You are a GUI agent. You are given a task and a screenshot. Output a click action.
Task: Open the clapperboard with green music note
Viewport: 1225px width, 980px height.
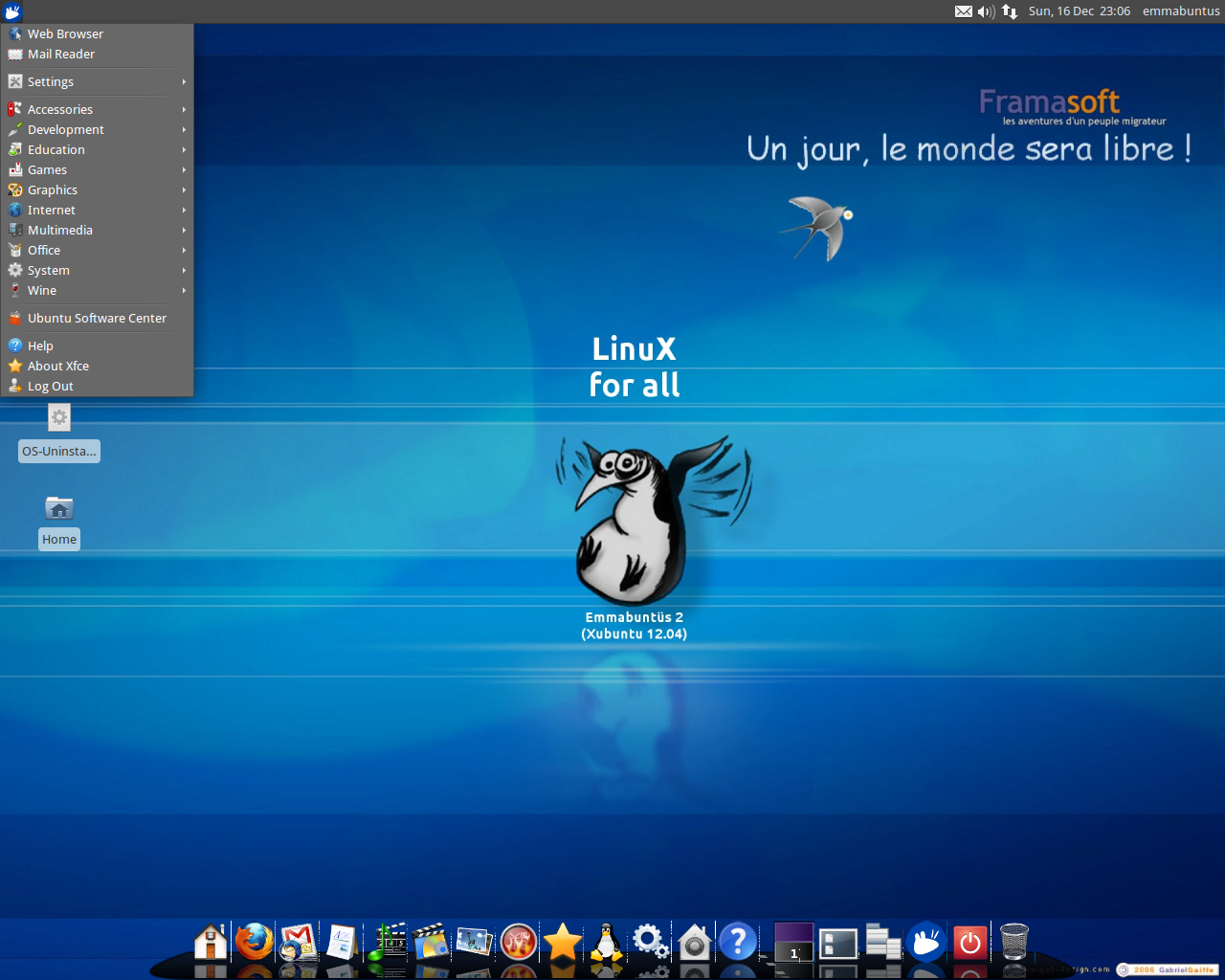coord(388,942)
